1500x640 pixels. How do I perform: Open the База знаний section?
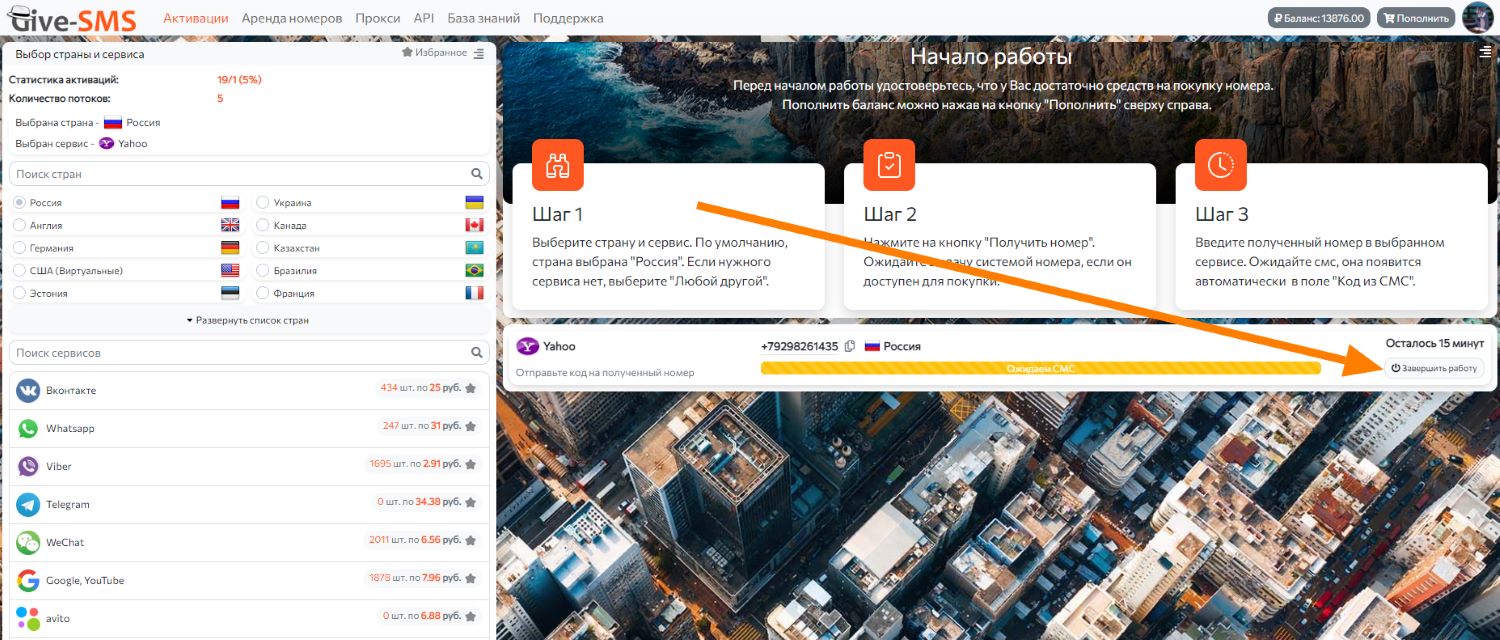coord(484,18)
